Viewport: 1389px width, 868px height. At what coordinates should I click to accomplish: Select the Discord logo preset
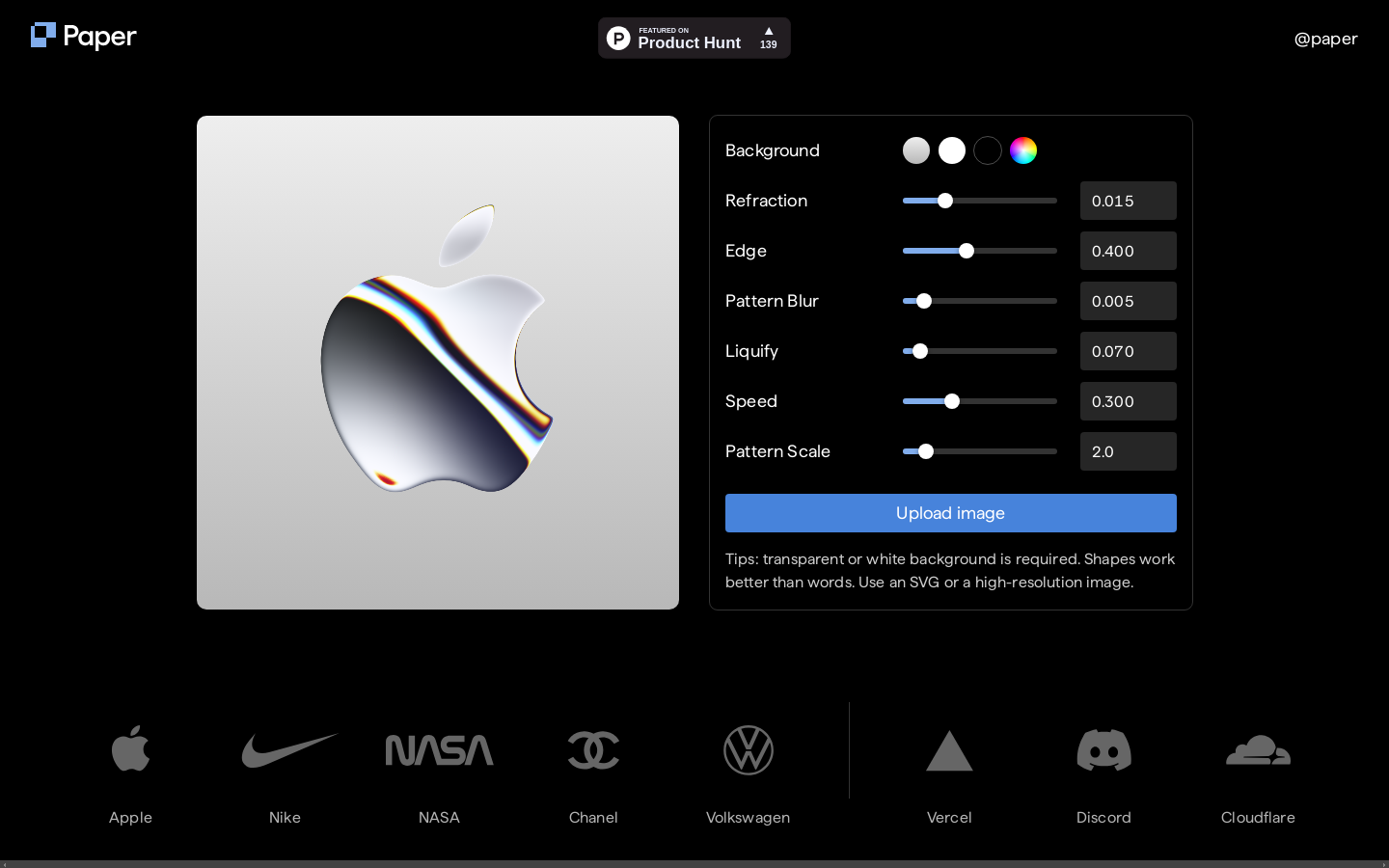click(1103, 750)
